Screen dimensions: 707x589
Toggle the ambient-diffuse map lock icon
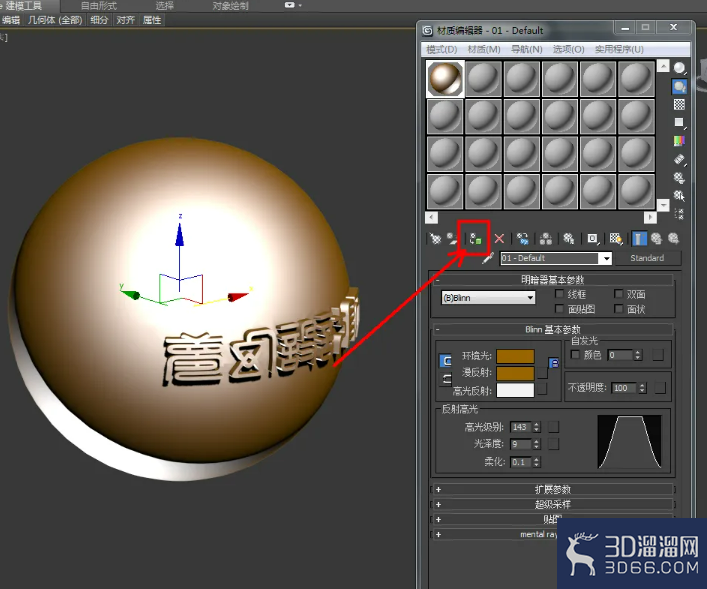[554, 363]
